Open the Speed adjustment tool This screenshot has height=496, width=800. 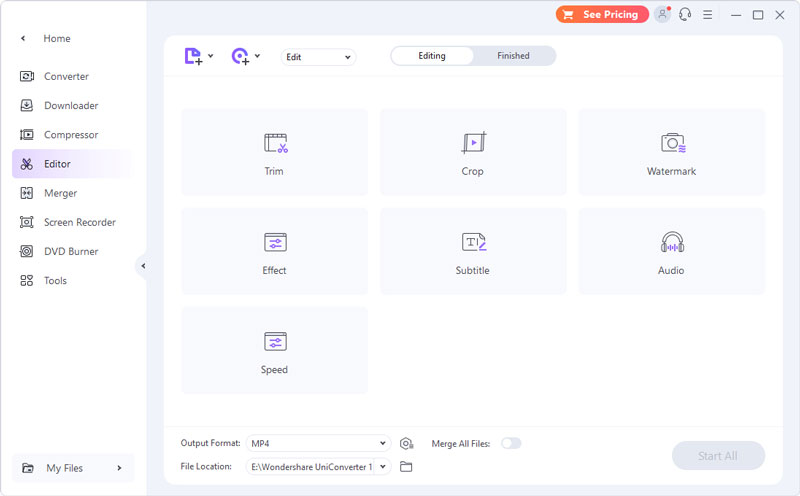coord(274,350)
